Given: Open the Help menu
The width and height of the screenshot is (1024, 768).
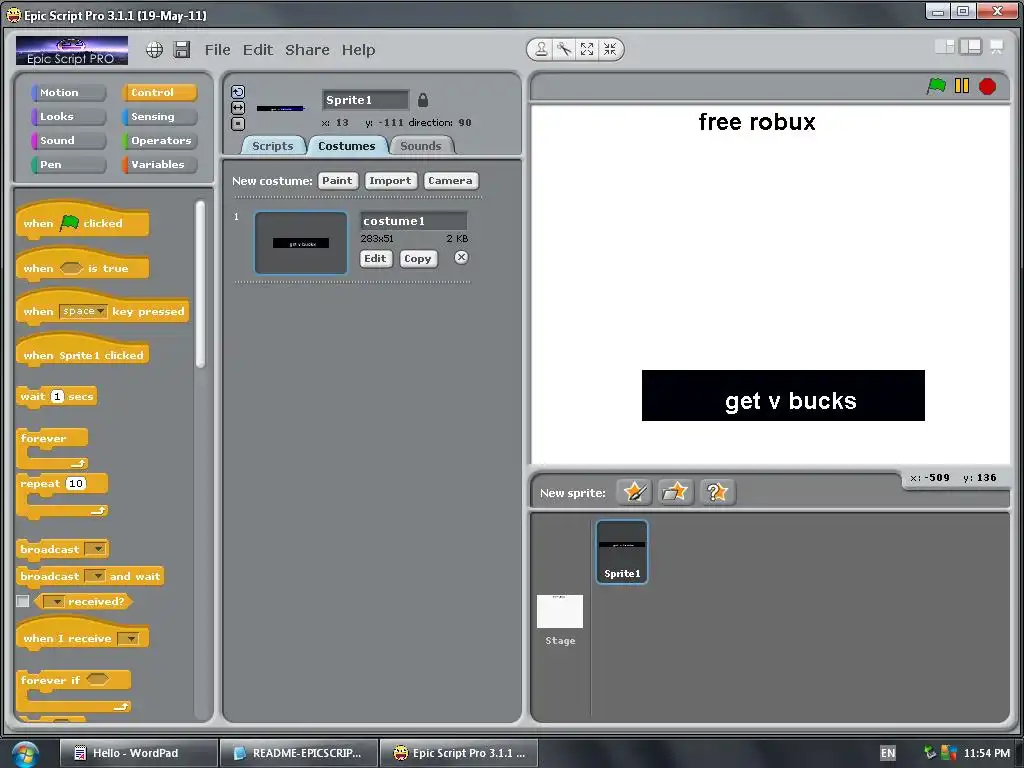Looking at the screenshot, I should point(359,50).
